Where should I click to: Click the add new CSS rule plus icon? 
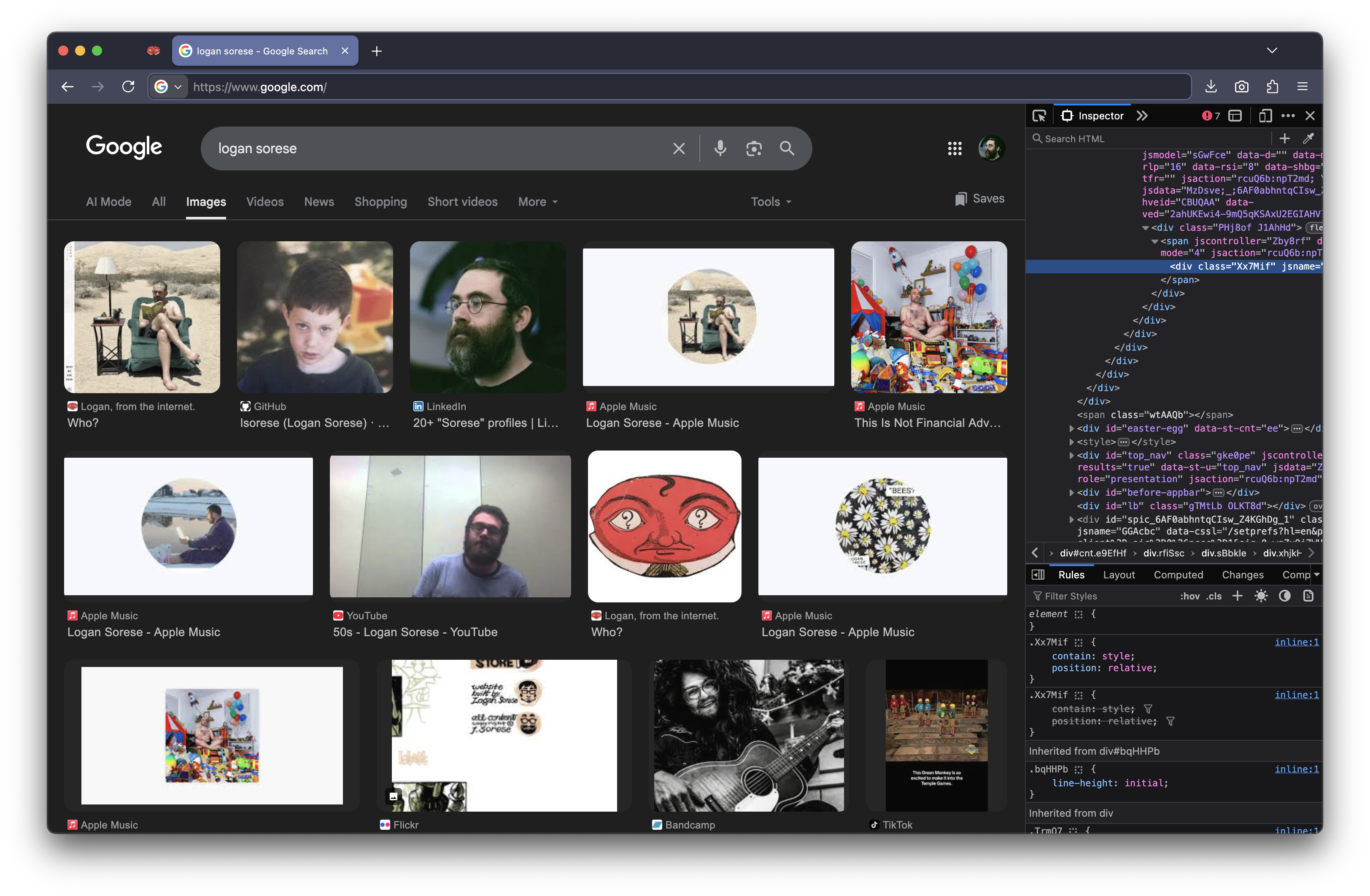(1238, 596)
